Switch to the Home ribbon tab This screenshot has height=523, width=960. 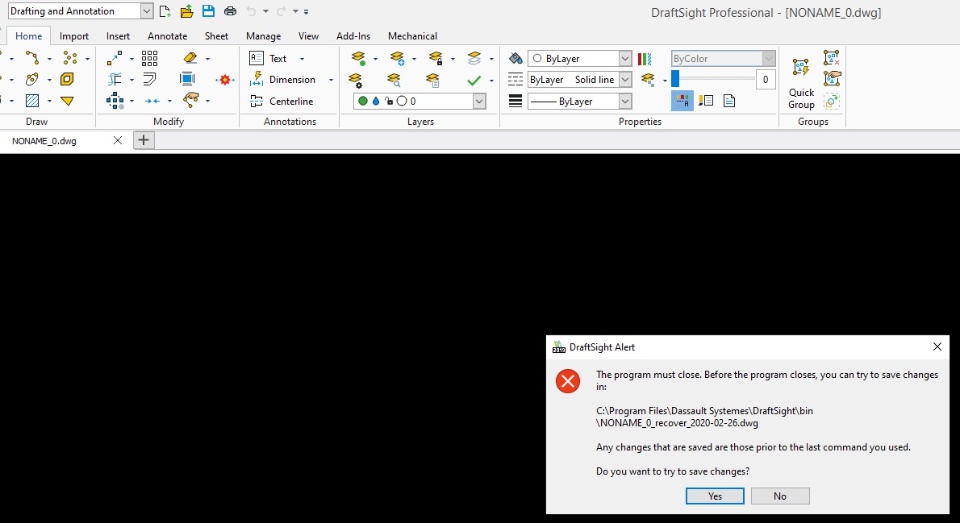[29, 36]
